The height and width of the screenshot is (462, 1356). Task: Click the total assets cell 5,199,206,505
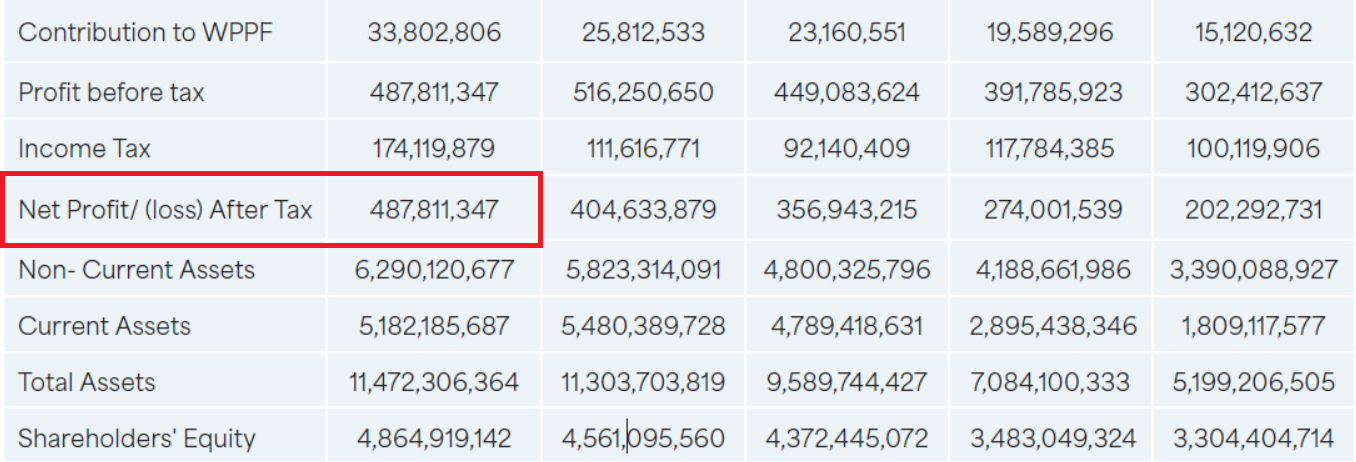pos(1253,382)
